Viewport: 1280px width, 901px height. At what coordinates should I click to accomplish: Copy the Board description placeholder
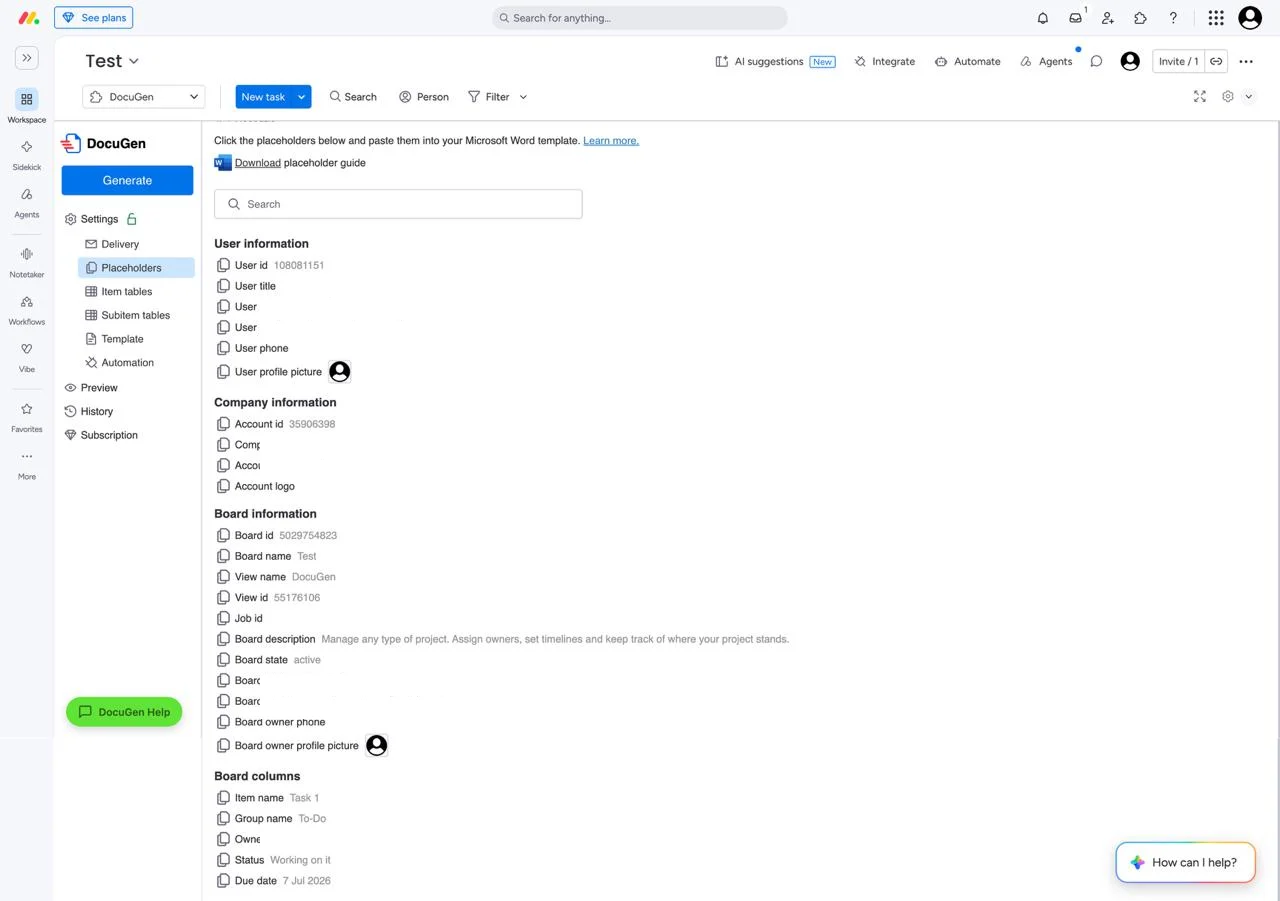coord(224,639)
